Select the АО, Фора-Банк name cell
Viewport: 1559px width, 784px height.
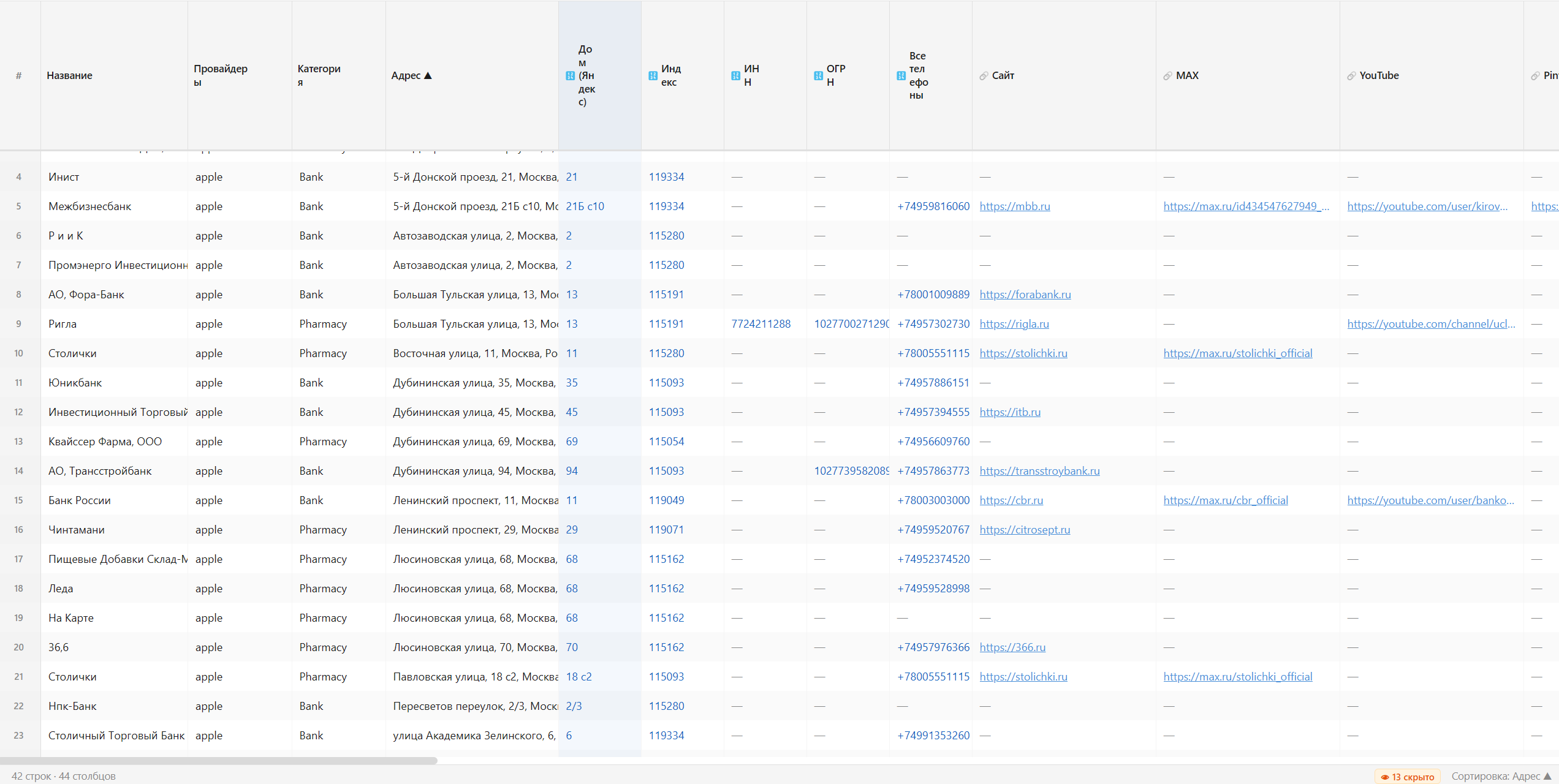click(114, 295)
